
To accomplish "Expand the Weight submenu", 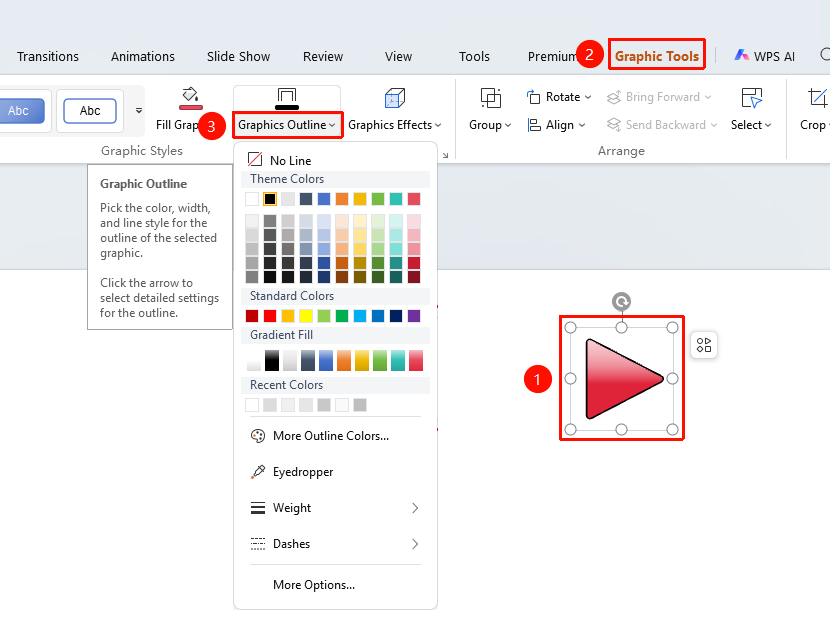I will point(335,508).
